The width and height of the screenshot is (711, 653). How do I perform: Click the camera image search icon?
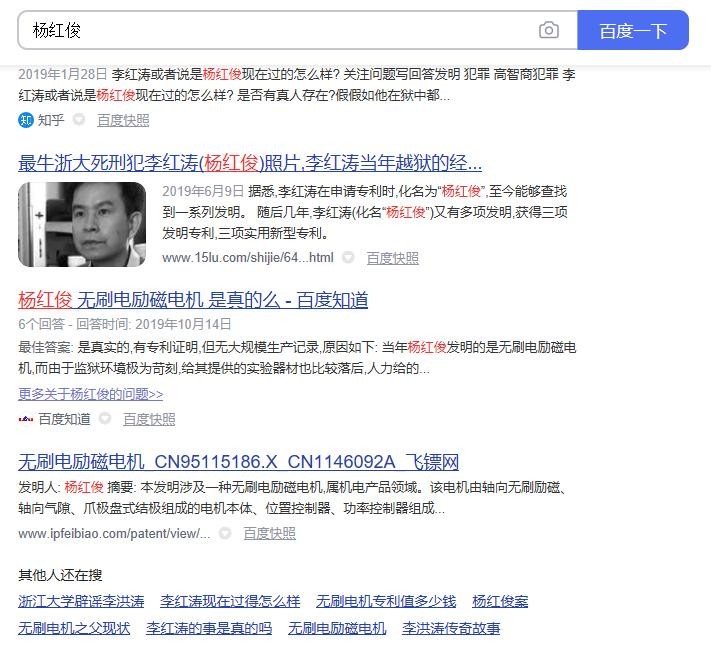tap(548, 30)
